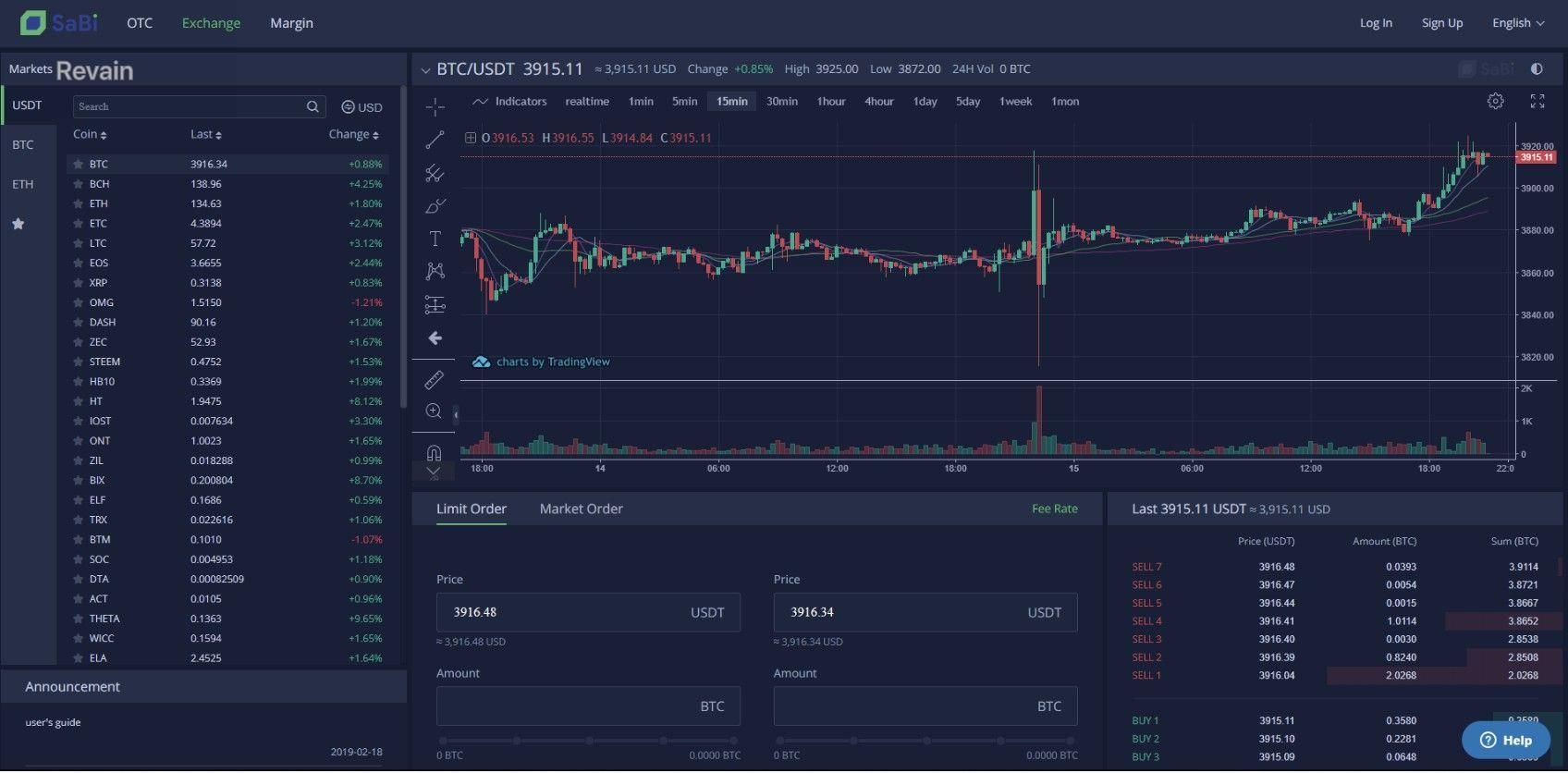Adjust the buy amount percentage slider
Viewport: 1568px width, 773px height.
pyautogui.click(x=589, y=741)
